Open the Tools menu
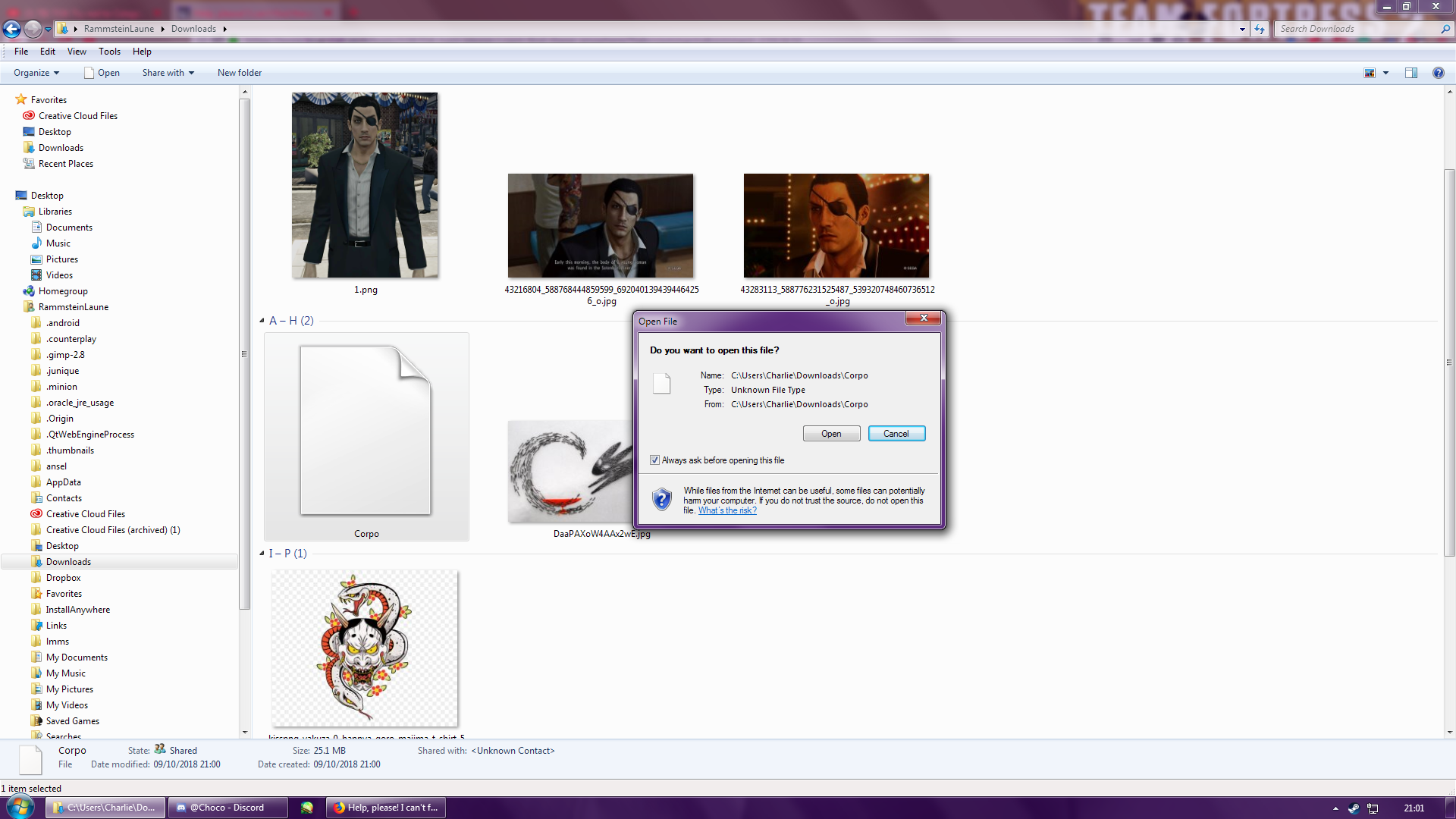Viewport: 1456px width, 819px height. pyautogui.click(x=109, y=52)
